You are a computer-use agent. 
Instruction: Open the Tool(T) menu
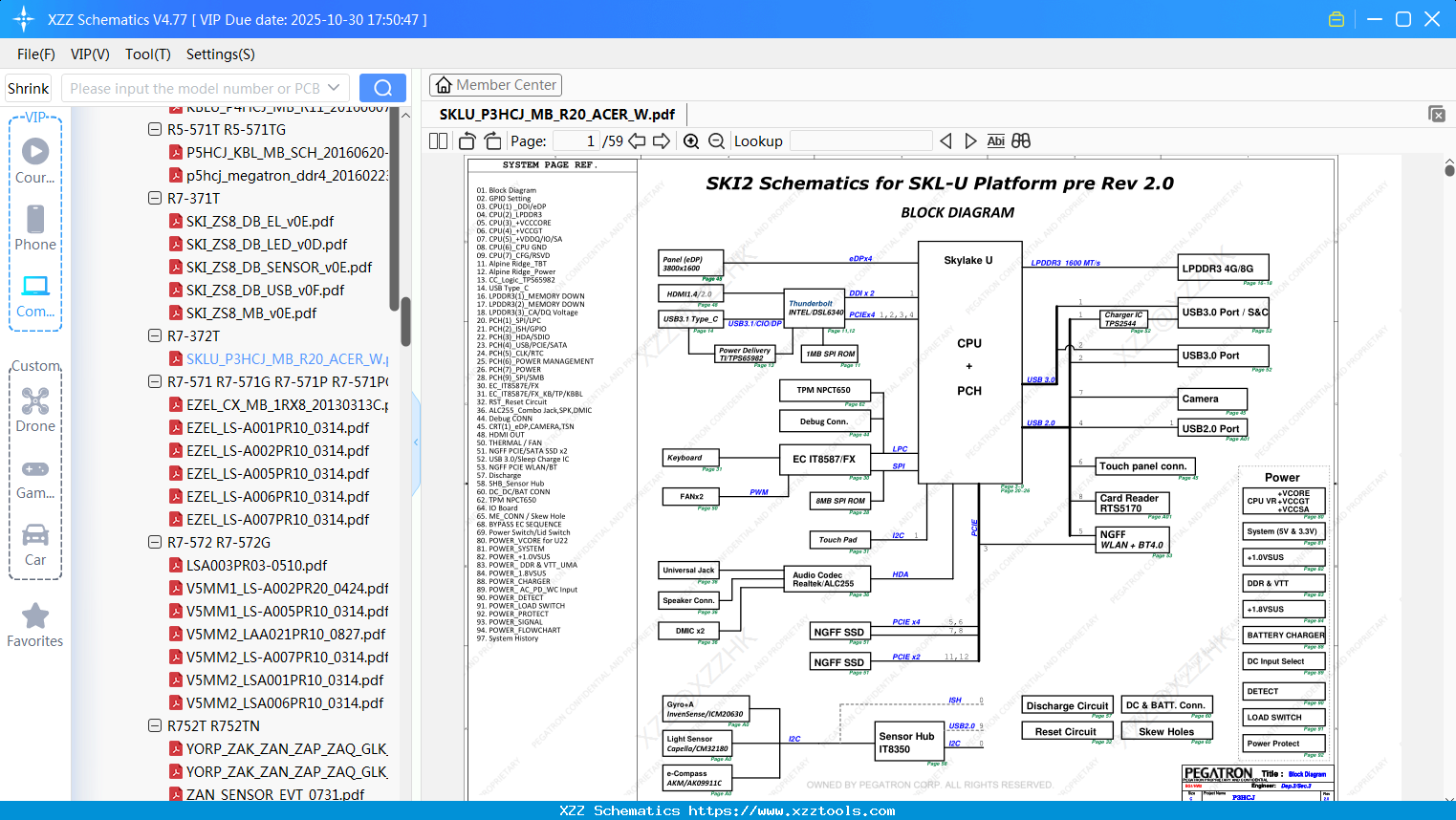pos(148,54)
